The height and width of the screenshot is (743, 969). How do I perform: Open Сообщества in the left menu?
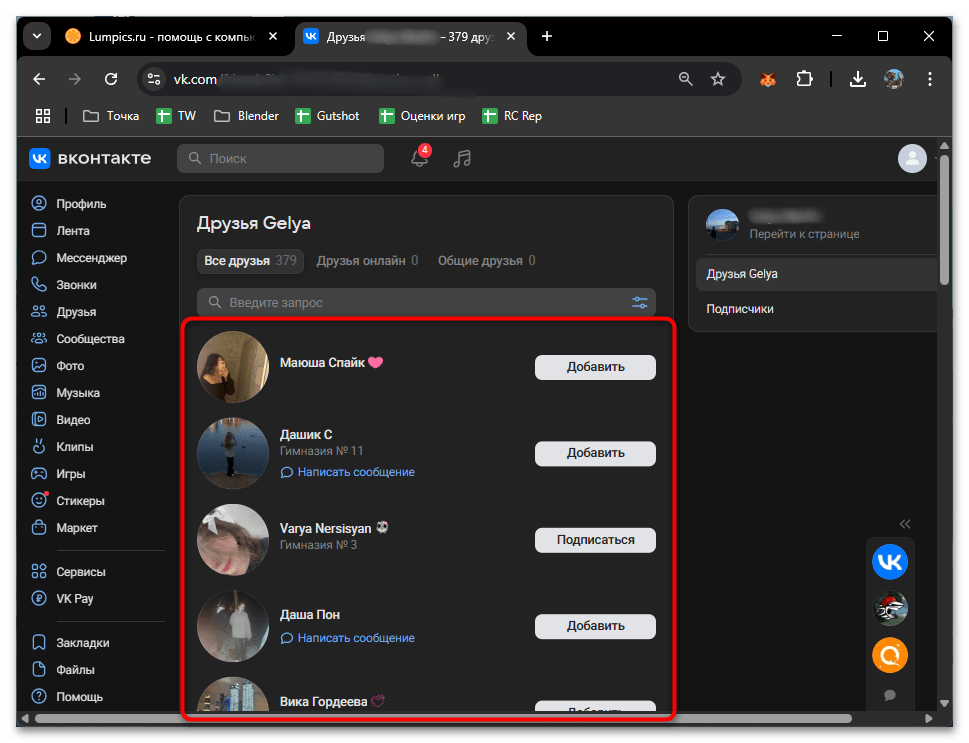(78, 339)
